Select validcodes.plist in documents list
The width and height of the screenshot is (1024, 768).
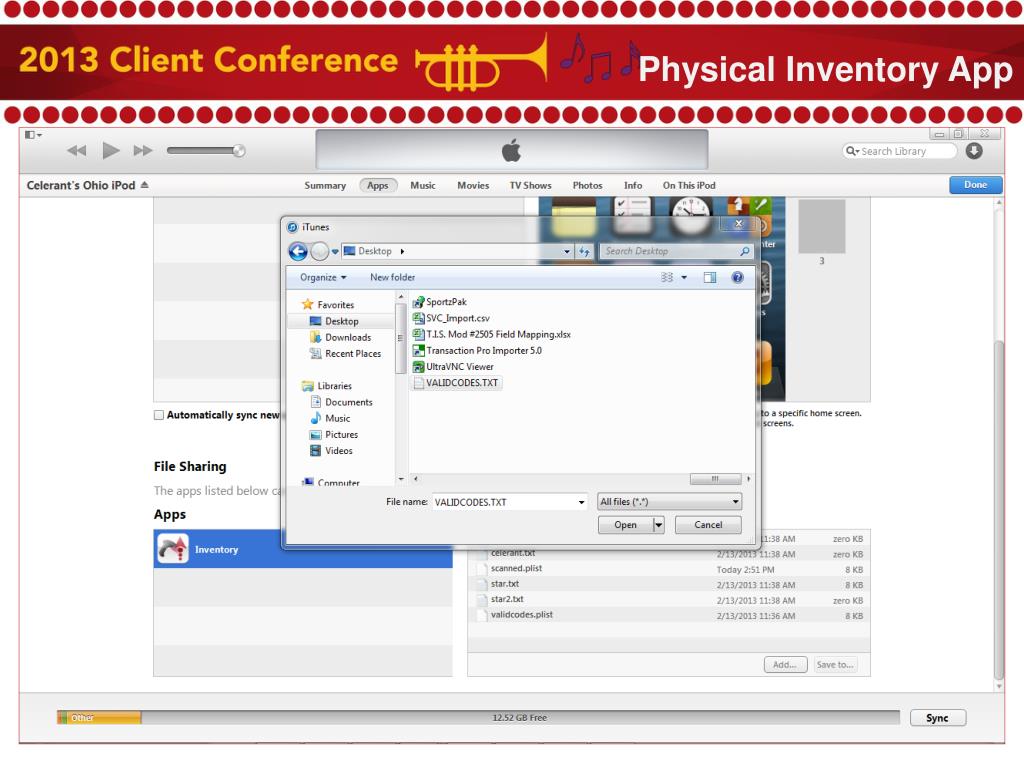pyautogui.click(x=670, y=615)
